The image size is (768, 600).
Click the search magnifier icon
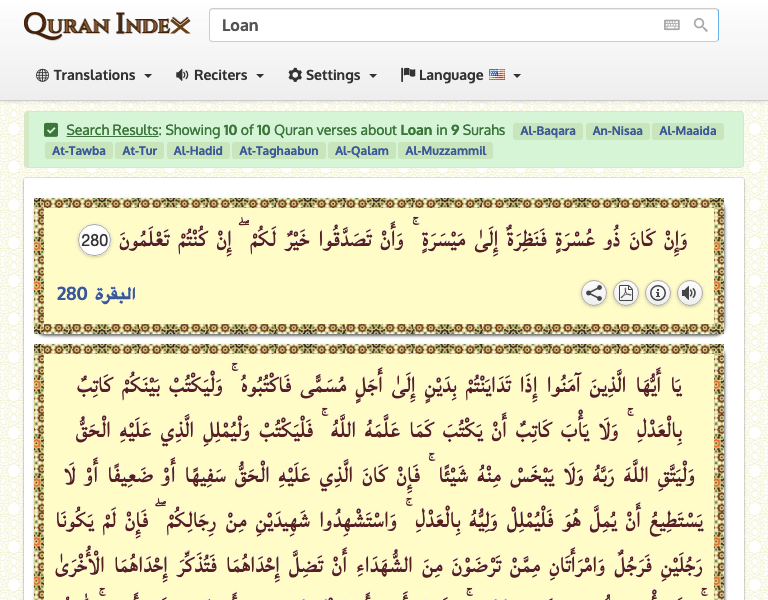pos(700,25)
